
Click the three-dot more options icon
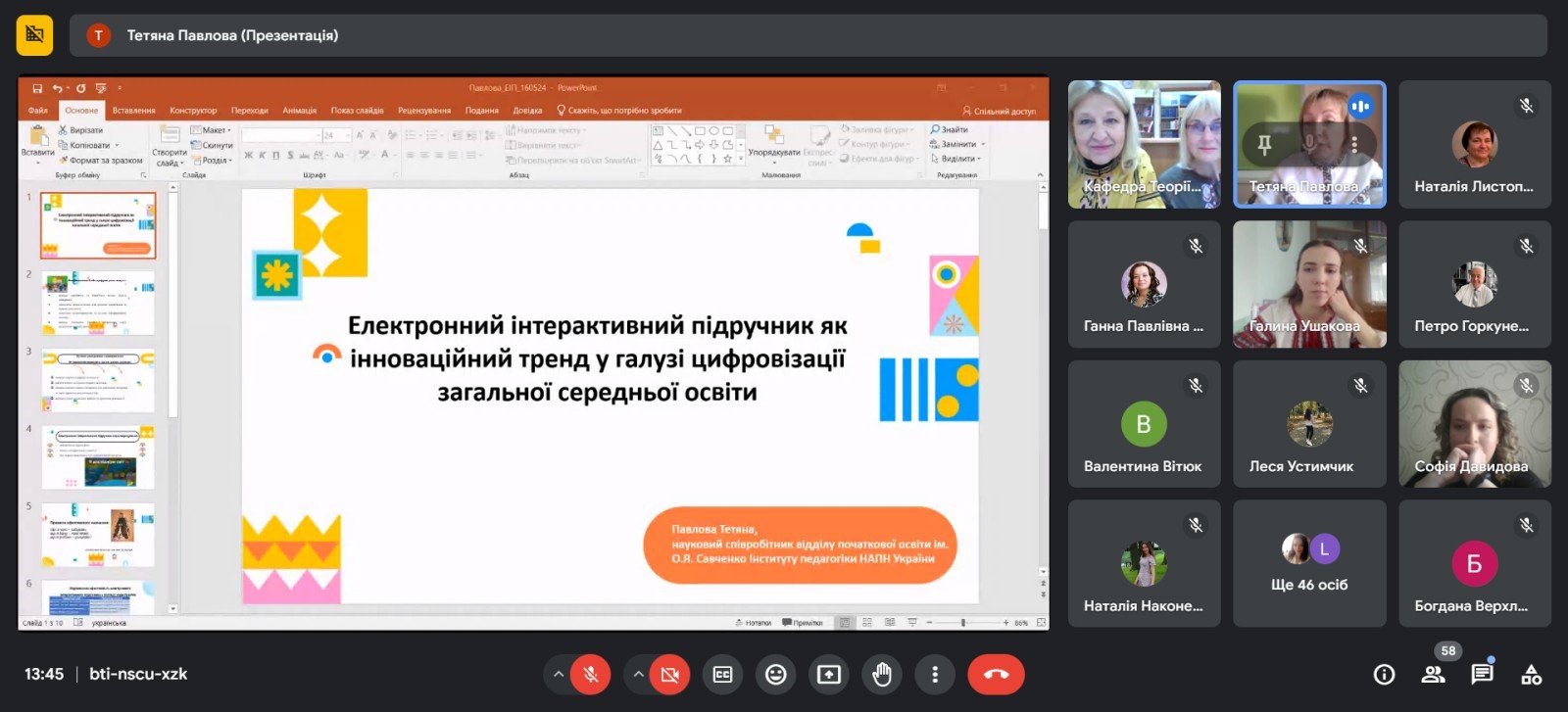[934, 674]
